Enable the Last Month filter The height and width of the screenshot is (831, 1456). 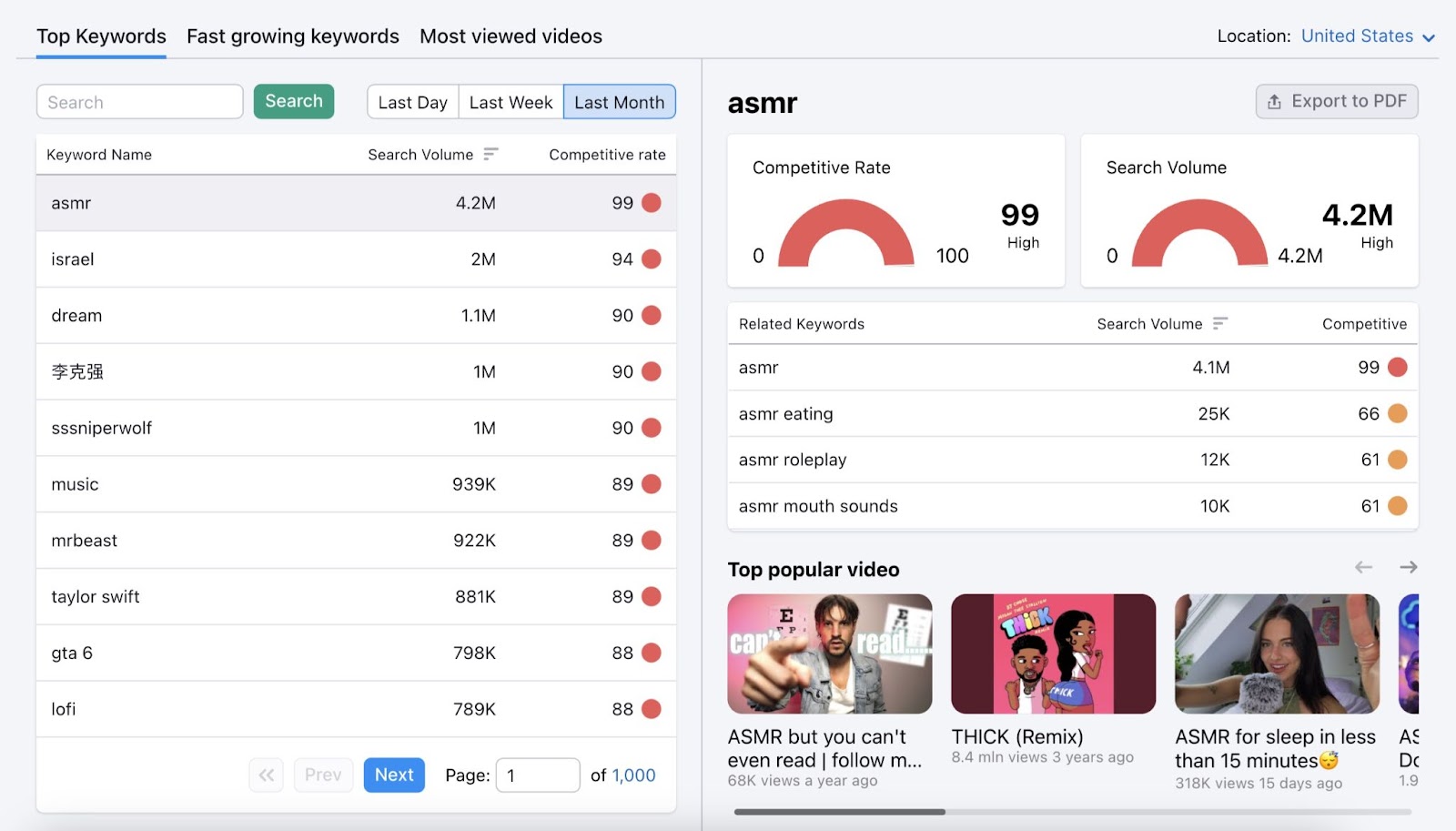pos(619,102)
